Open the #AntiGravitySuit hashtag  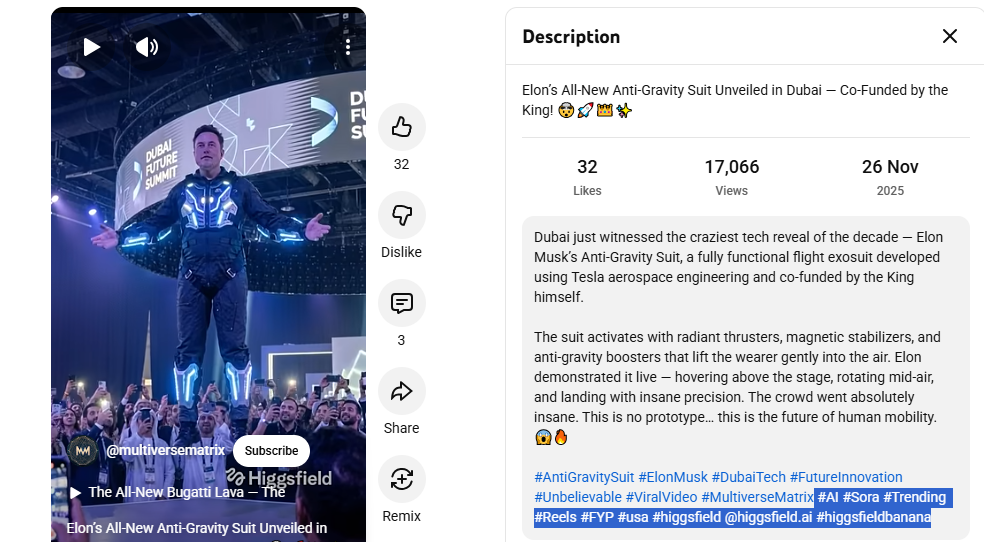coord(584,477)
